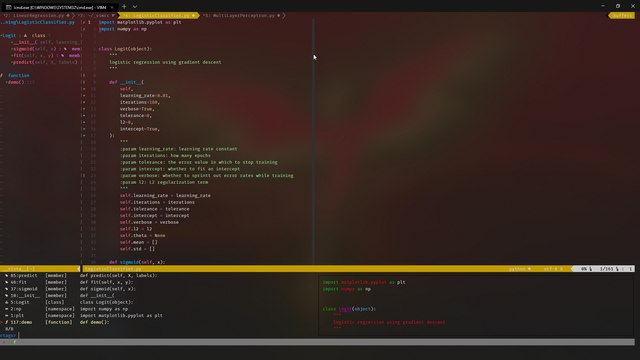Jump to __init__ in tag sidebar
This screenshot has height=360, width=640.
pos(24,42)
